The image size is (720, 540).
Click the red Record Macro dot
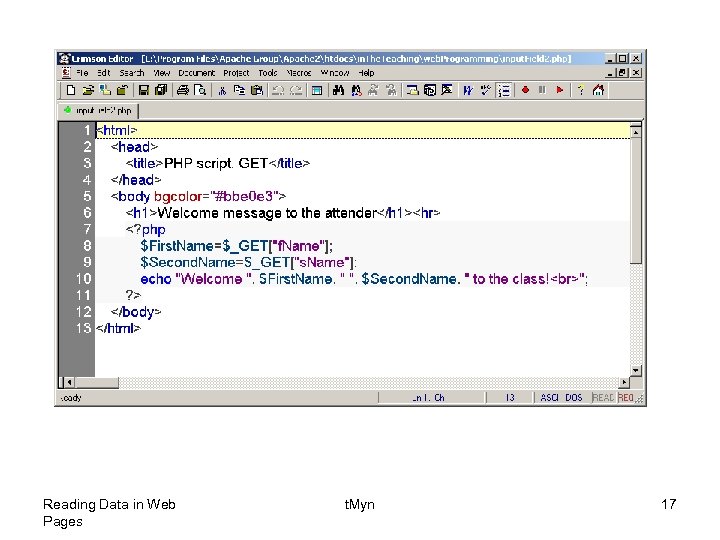pyautogui.click(x=525, y=90)
